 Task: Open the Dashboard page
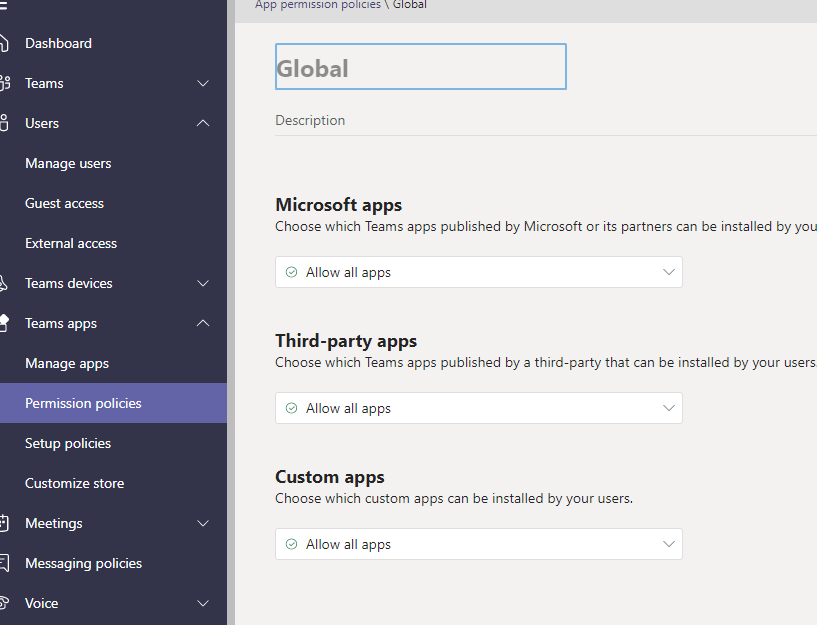point(58,43)
